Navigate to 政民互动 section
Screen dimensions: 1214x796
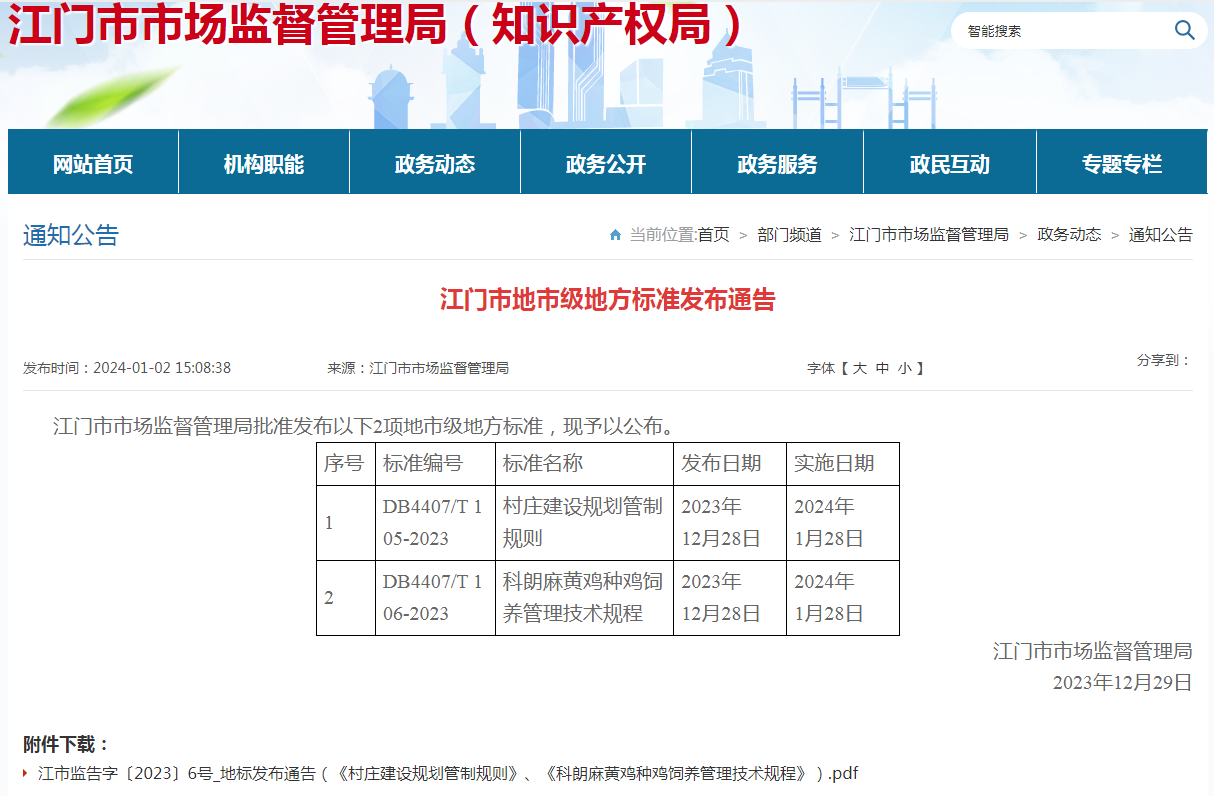[x=949, y=164]
